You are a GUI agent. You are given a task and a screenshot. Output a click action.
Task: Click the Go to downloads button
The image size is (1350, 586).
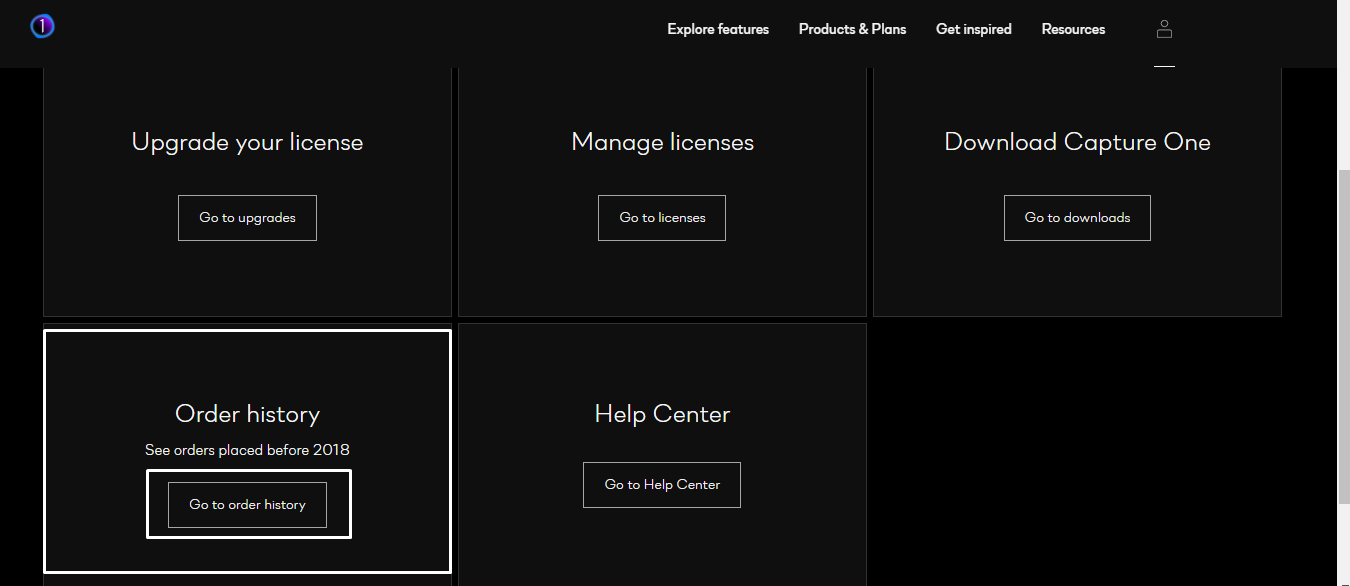click(x=1077, y=218)
